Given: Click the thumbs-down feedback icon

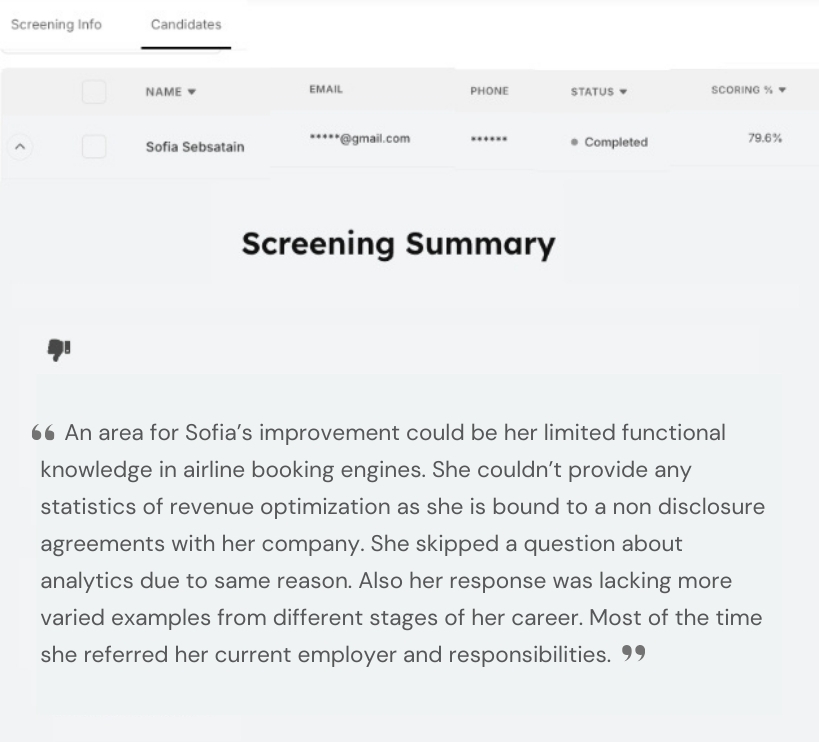Looking at the screenshot, I should coord(59,349).
